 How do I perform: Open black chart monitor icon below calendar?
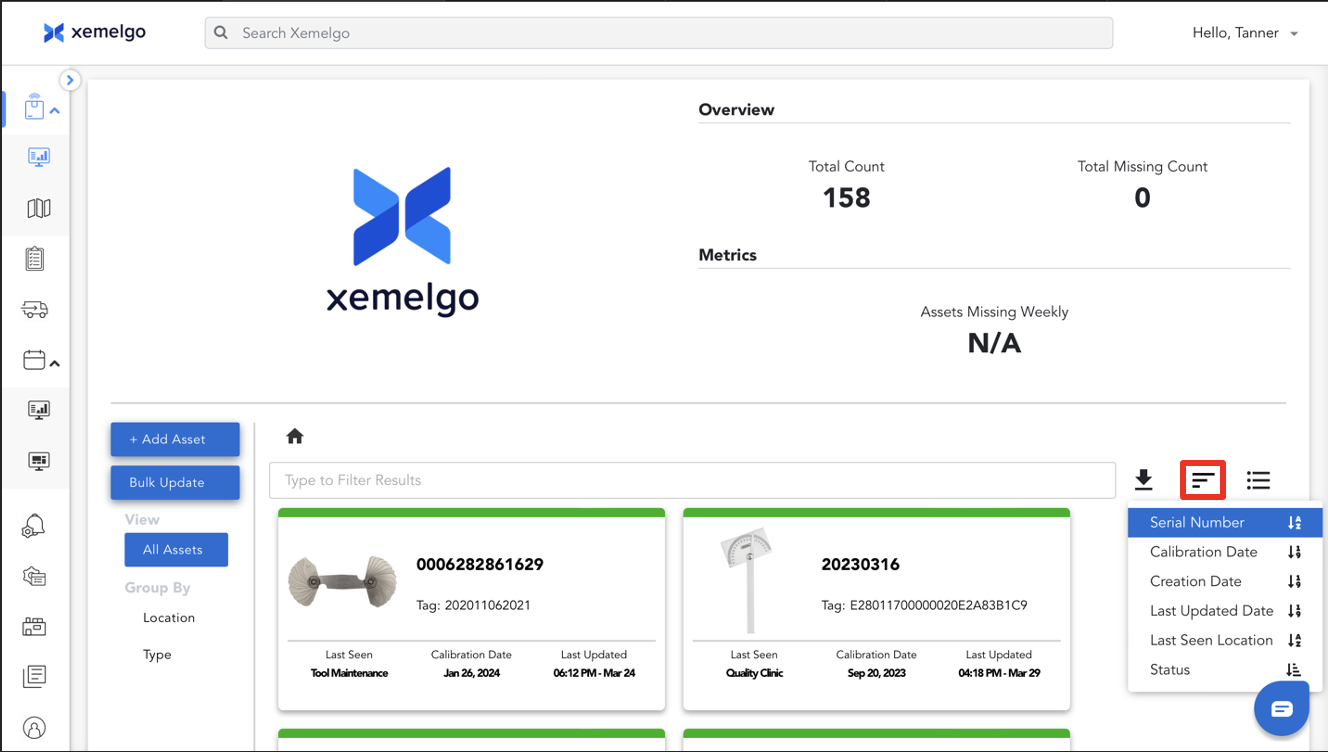tap(39, 410)
